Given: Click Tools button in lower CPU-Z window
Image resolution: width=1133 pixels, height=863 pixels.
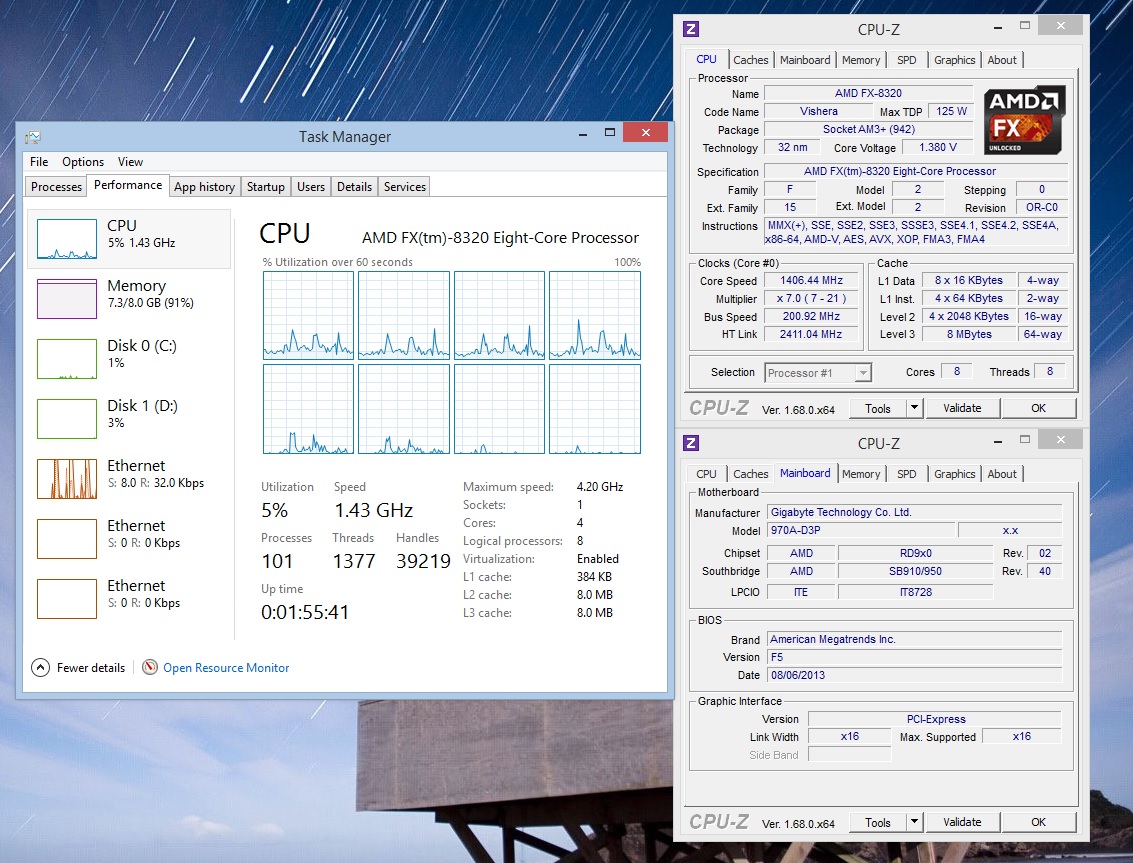Looking at the screenshot, I should (878, 823).
